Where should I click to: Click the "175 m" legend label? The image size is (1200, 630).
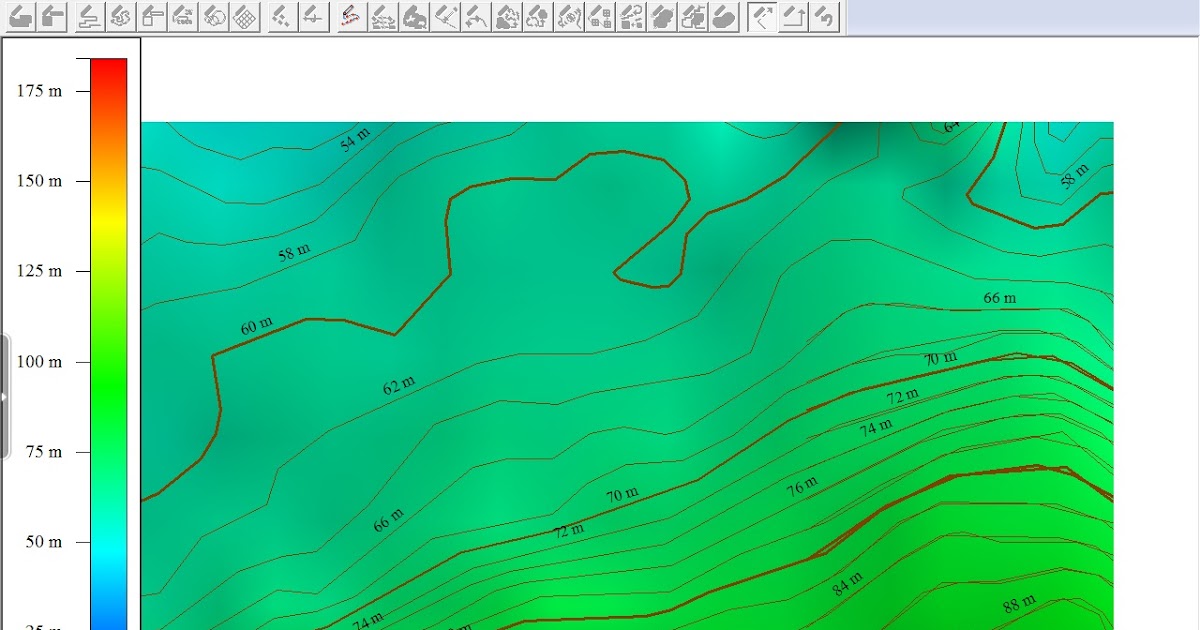(x=39, y=91)
